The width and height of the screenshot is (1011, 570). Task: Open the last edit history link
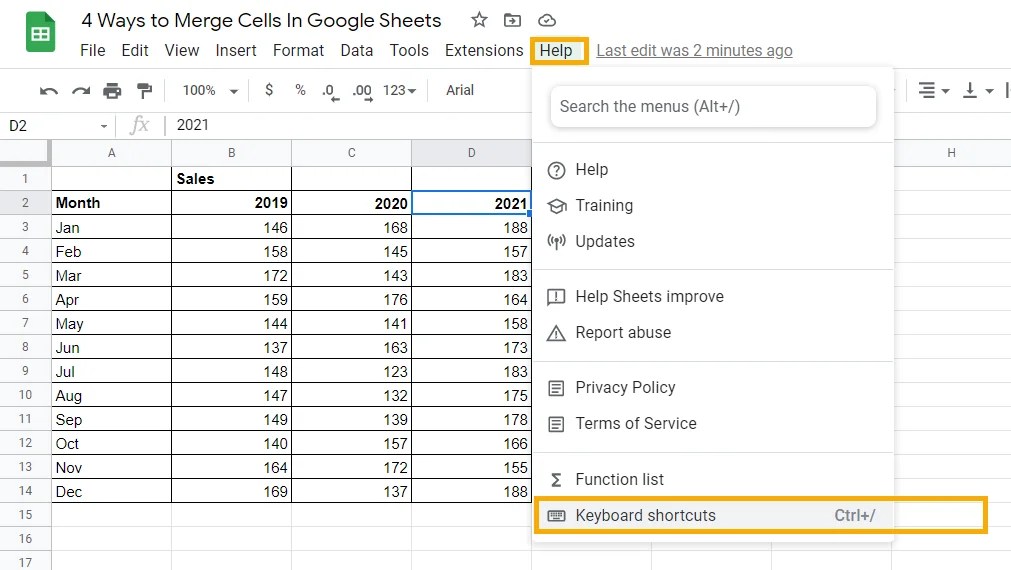point(694,50)
